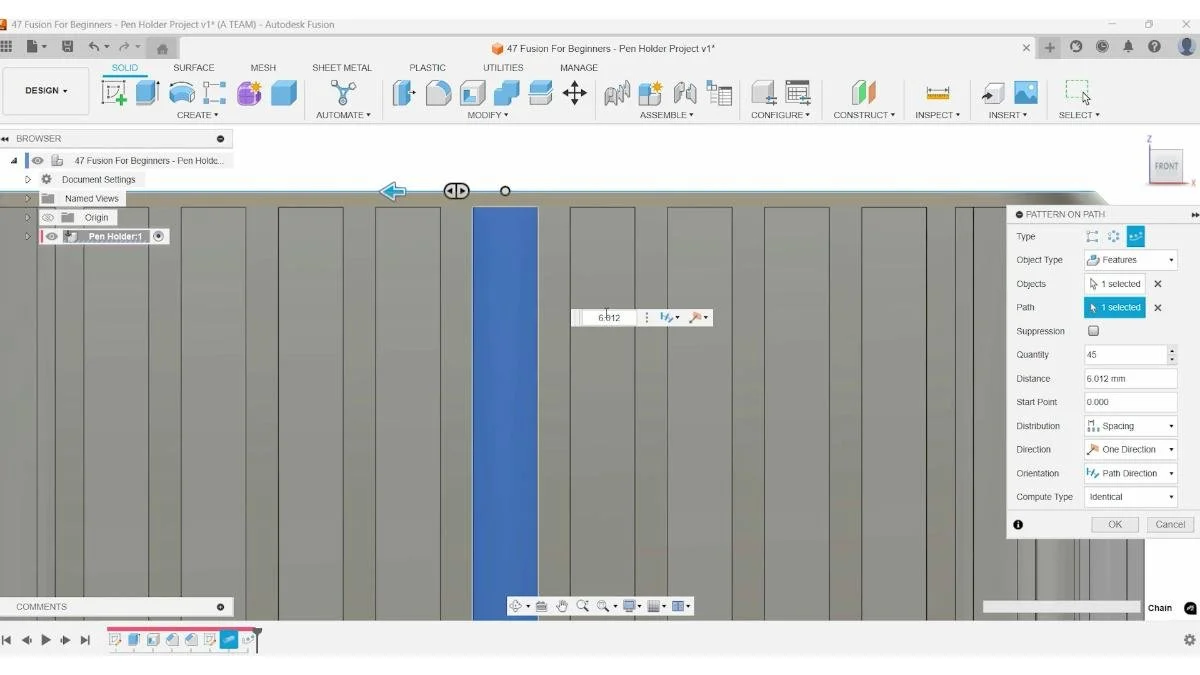Switch to the Plastic tab
This screenshot has height=675, width=1200.
pyautogui.click(x=427, y=68)
